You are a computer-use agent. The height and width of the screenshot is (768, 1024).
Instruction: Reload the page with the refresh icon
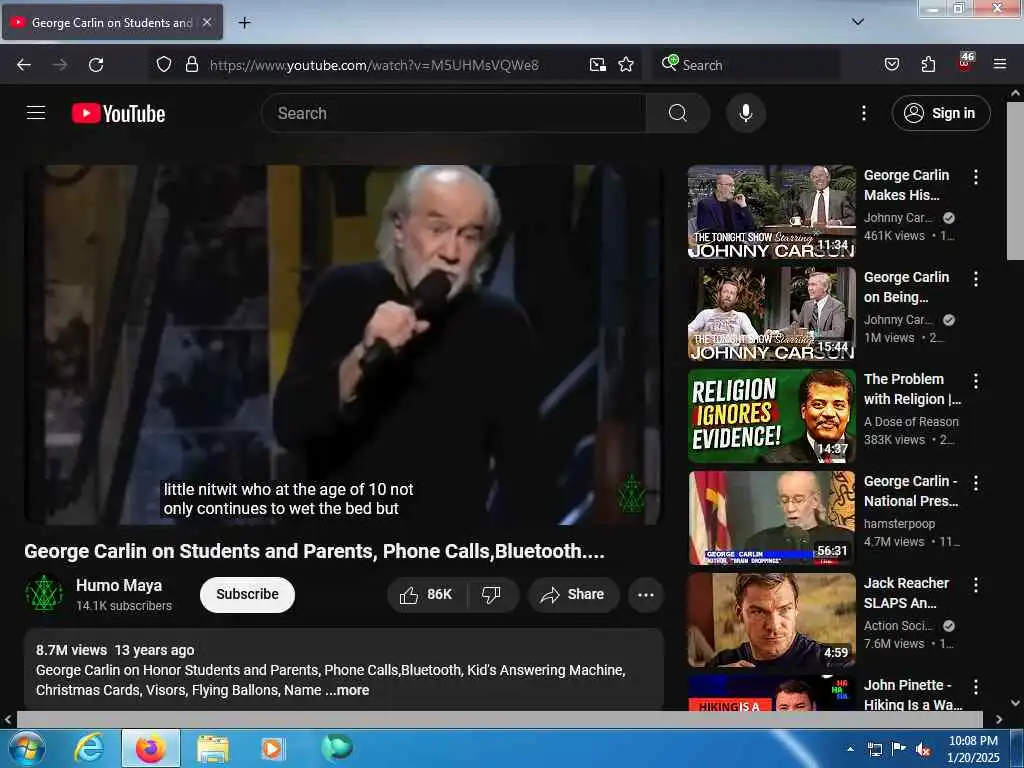click(x=96, y=65)
